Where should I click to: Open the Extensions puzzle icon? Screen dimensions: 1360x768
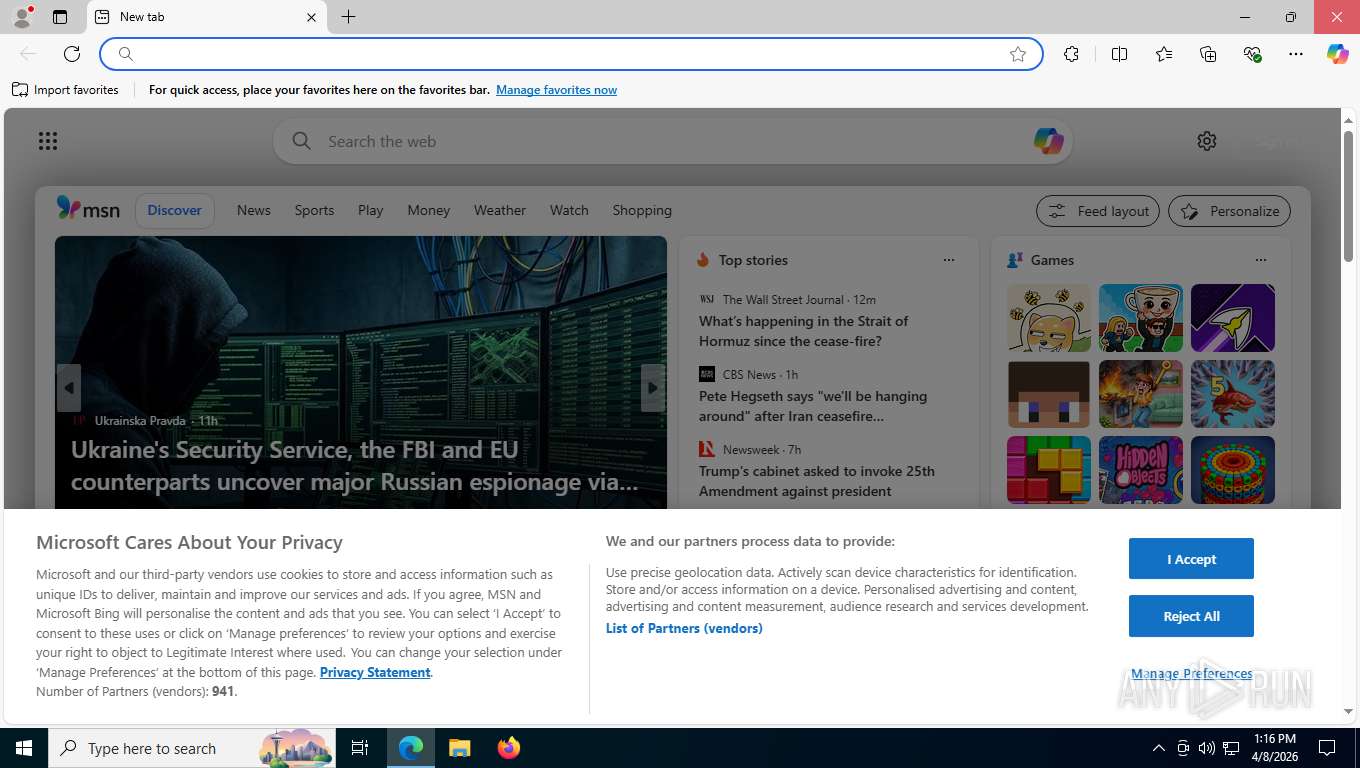pyautogui.click(x=1071, y=54)
